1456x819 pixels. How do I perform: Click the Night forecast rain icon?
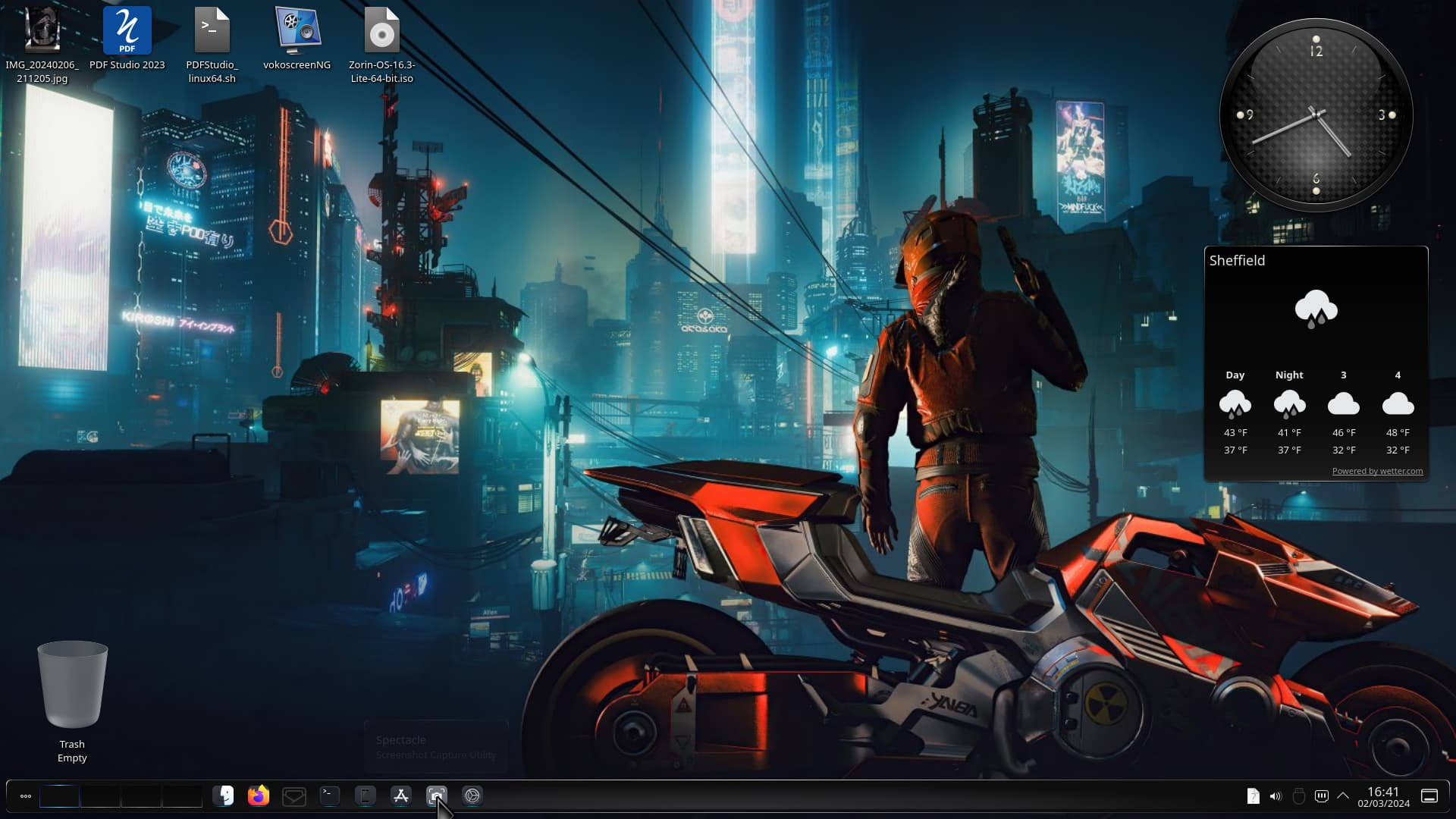click(1289, 404)
